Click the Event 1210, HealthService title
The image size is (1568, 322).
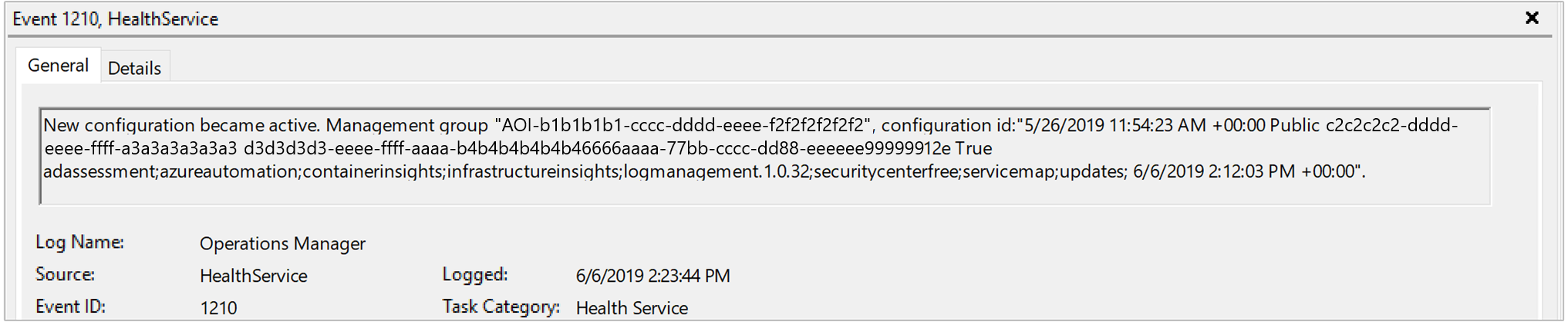pos(116,19)
